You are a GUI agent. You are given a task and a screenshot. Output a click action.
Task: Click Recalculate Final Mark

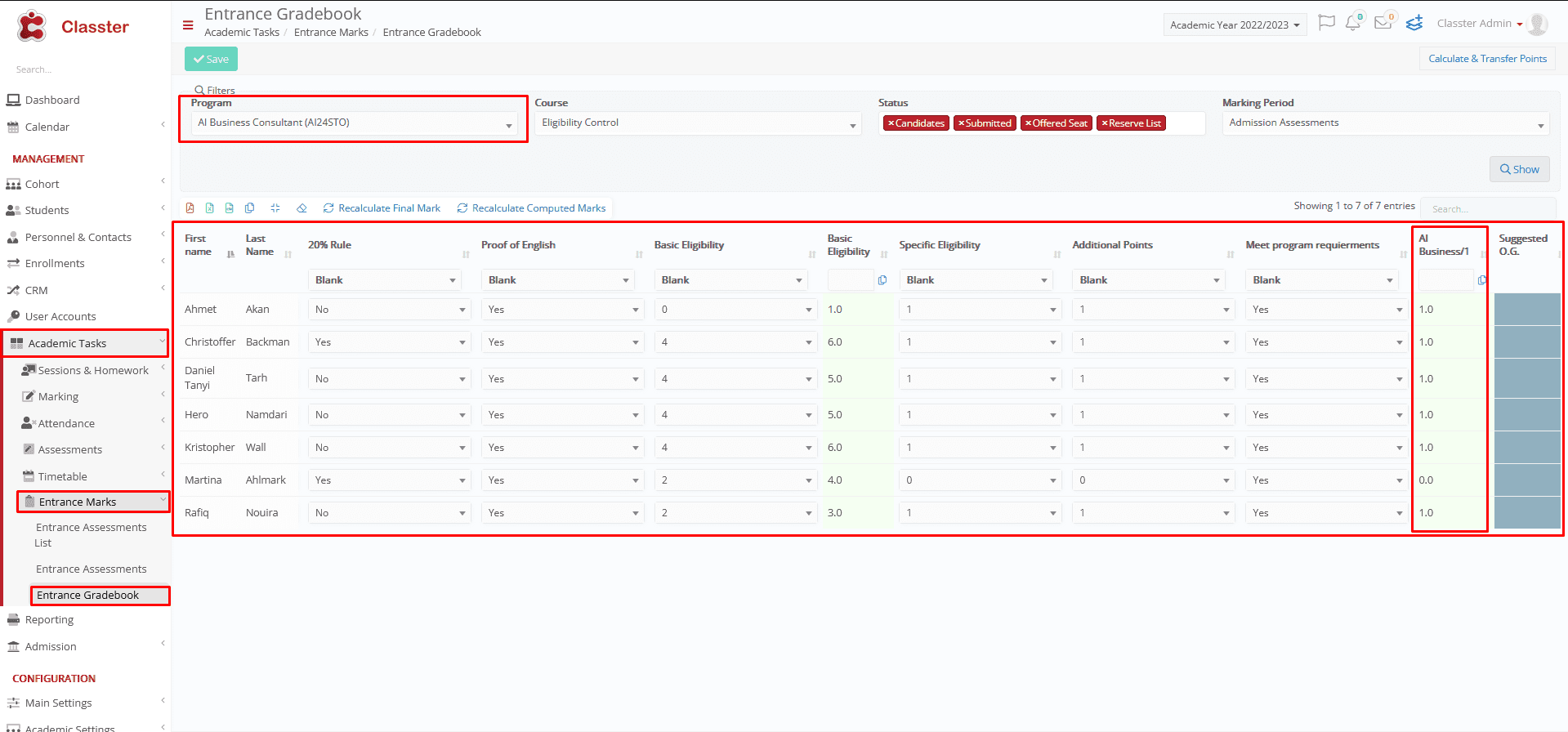pos(382,208)
